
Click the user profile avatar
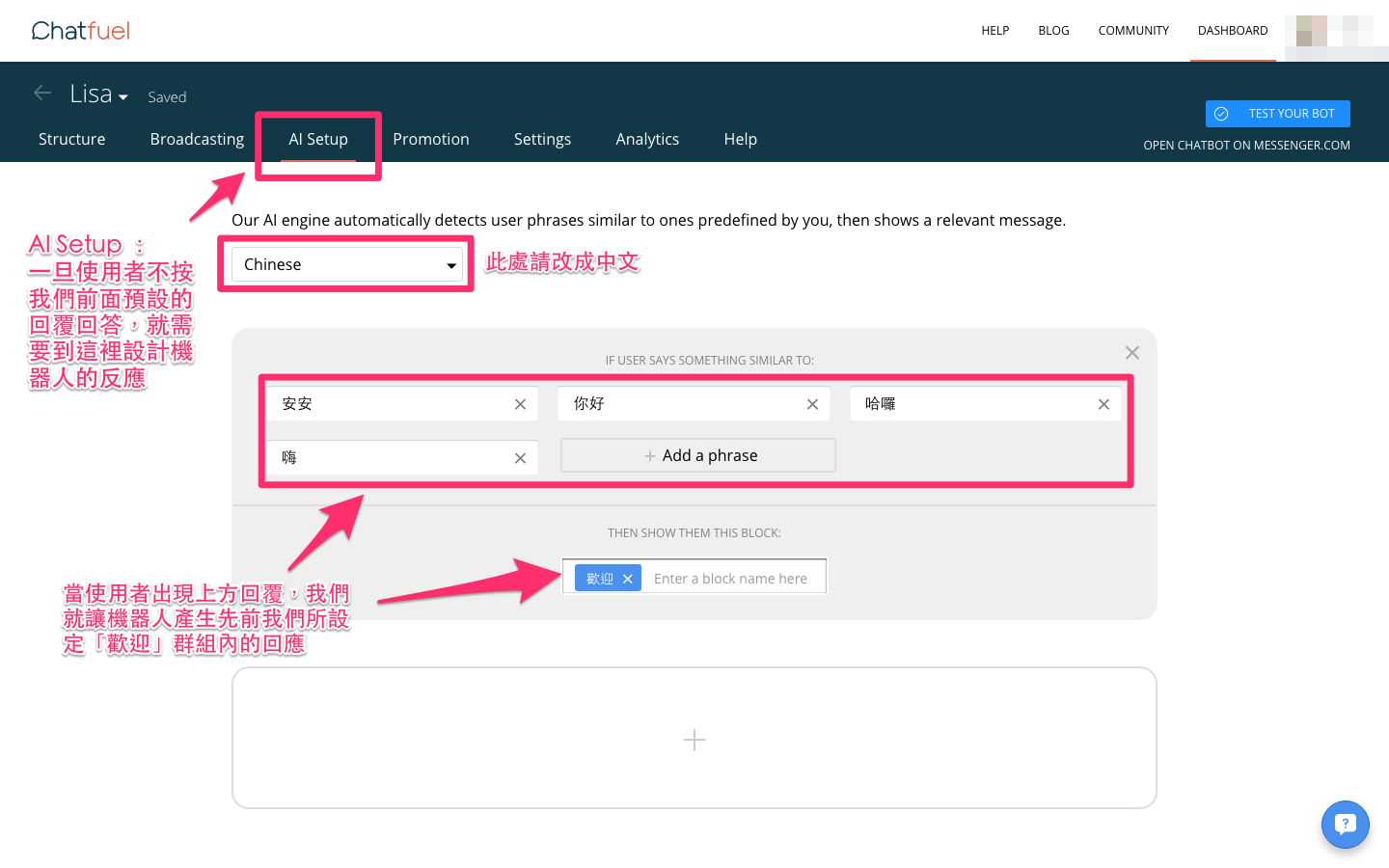1312,31
